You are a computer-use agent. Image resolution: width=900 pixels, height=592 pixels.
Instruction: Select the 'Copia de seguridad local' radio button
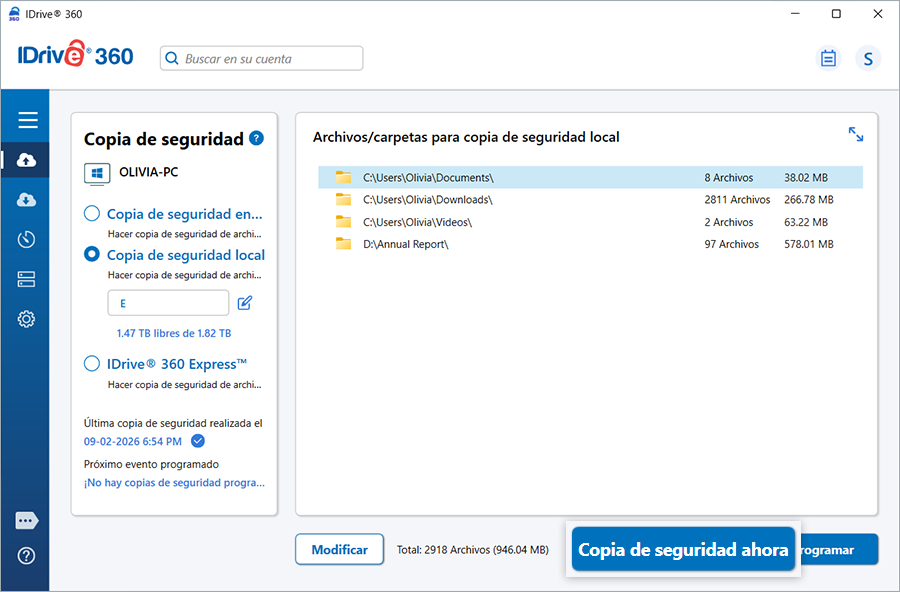[x=92, y=255]
